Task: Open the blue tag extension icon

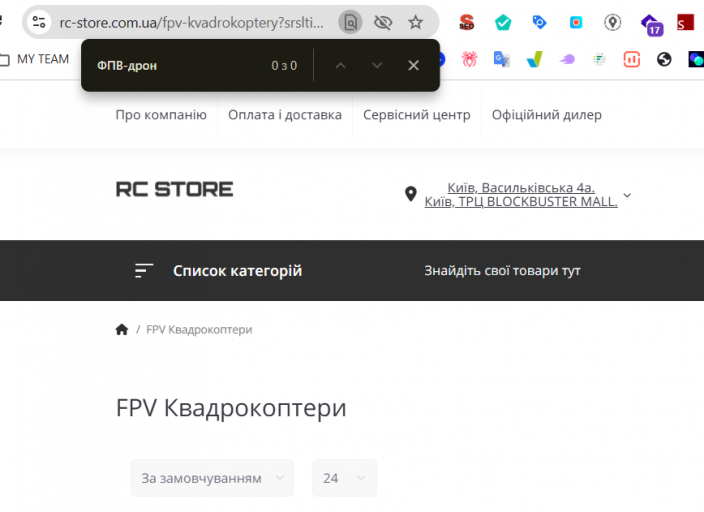Action: coord(539,22)
